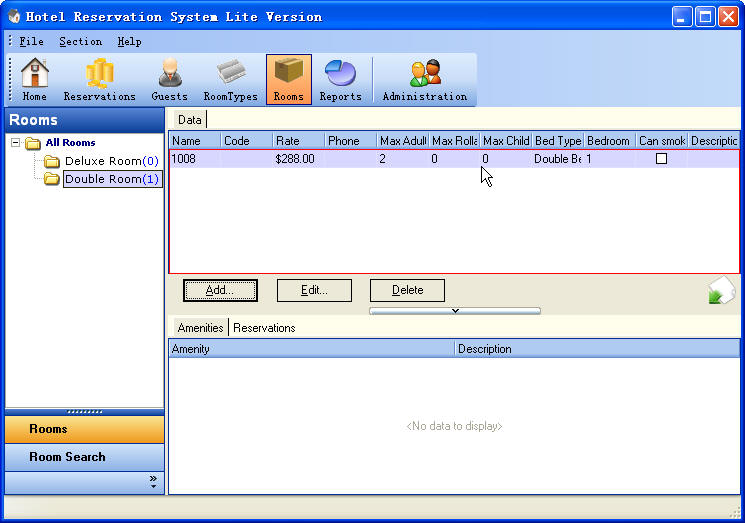The image size is (745, 523).
Task: Open the File menu
Action: 31,42
